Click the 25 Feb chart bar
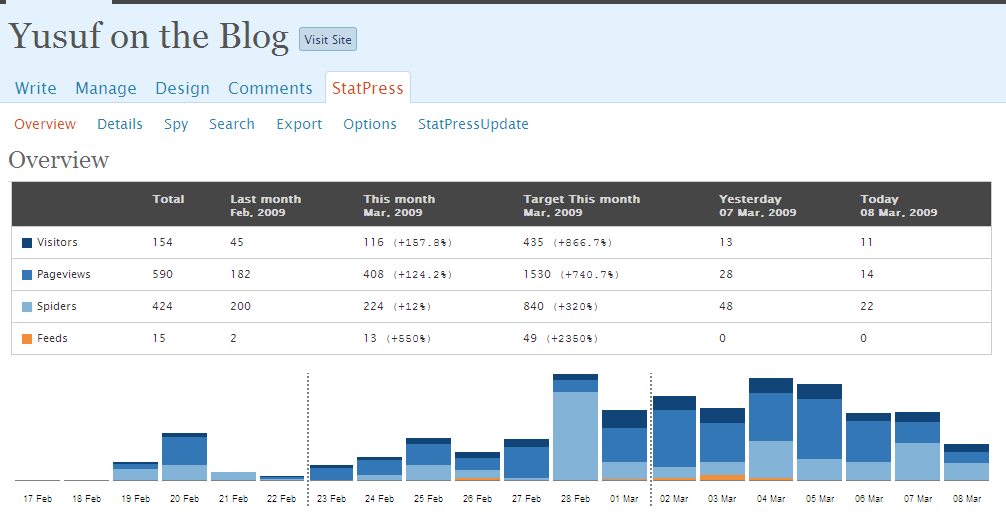Viewport: 1006px width, 518px height. (429, 460)
